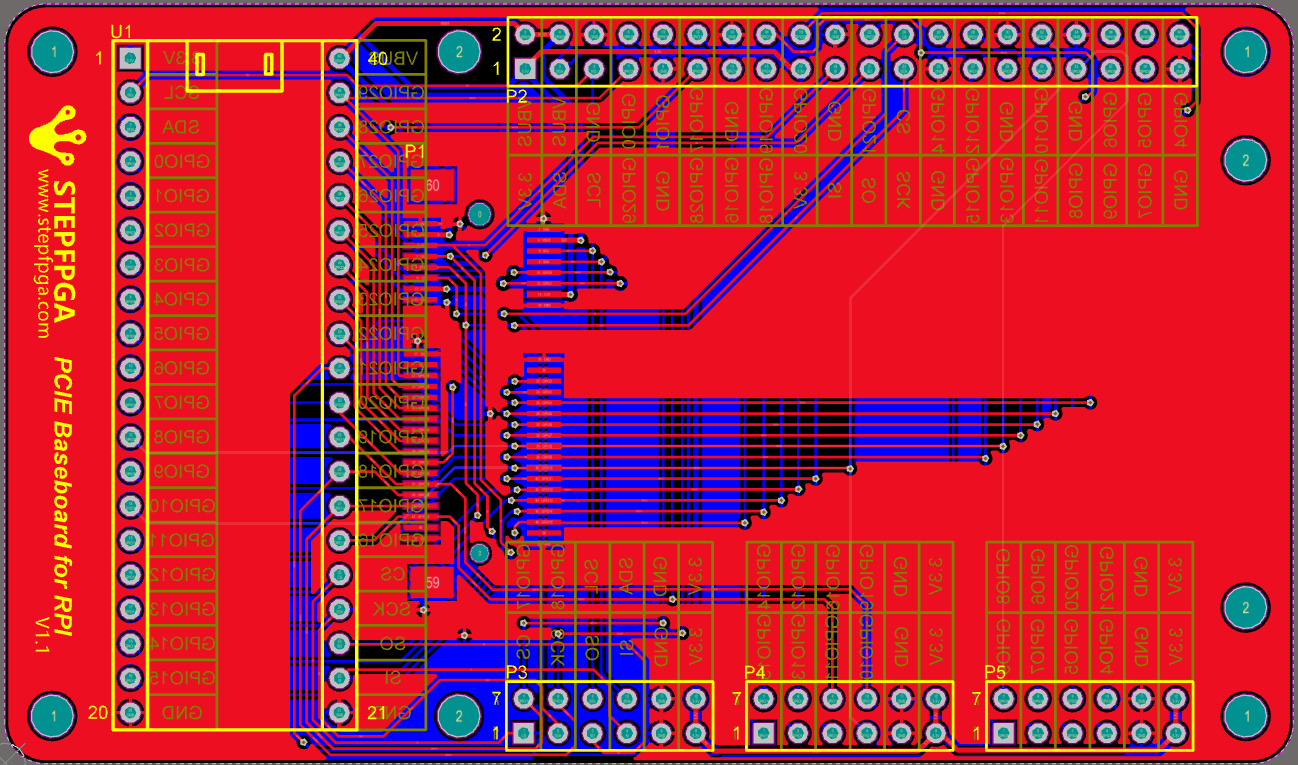Click U1 pin number label 20
The image size is (1298, 765).
(x=98, y=713)
